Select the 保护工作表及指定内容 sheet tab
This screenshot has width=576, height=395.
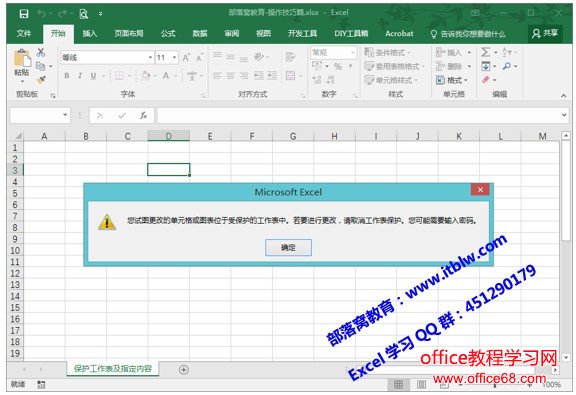click(x=113, y=369)
